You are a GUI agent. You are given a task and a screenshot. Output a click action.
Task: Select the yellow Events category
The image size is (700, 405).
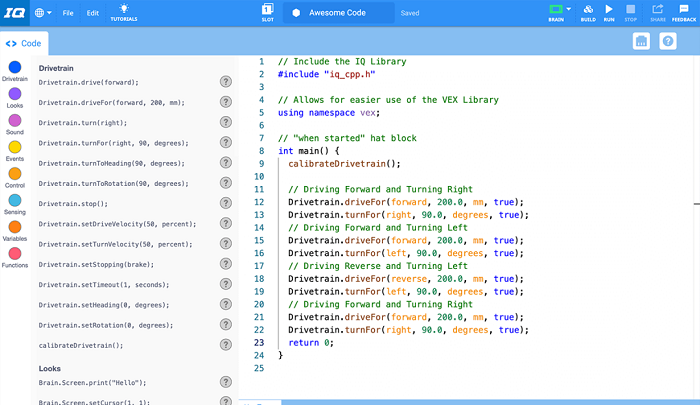pyautogui.click(x=14, y=148)
